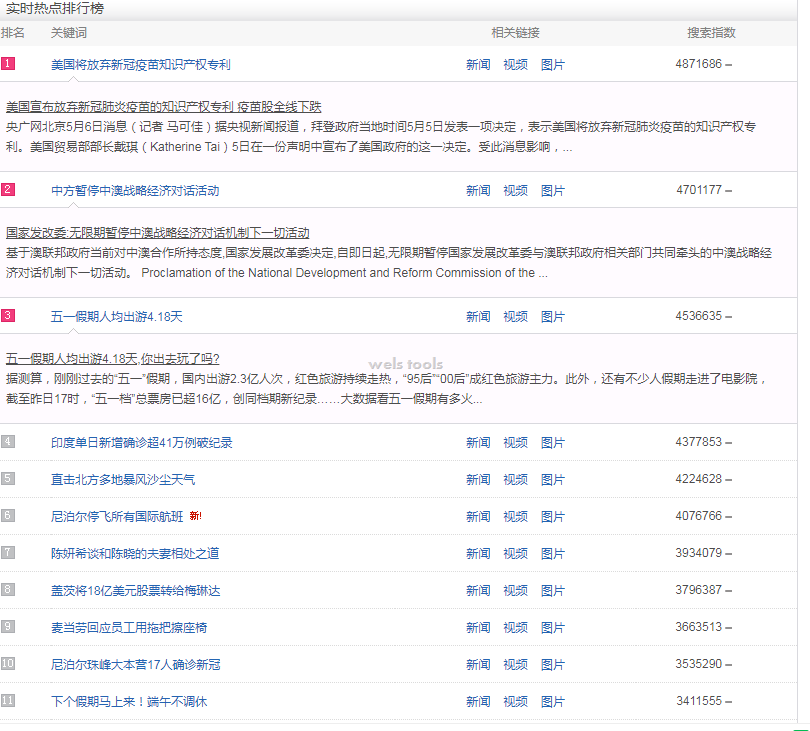Click the 关键词 column header
Screen dimensions: 810x731
(x=69, y=33)
